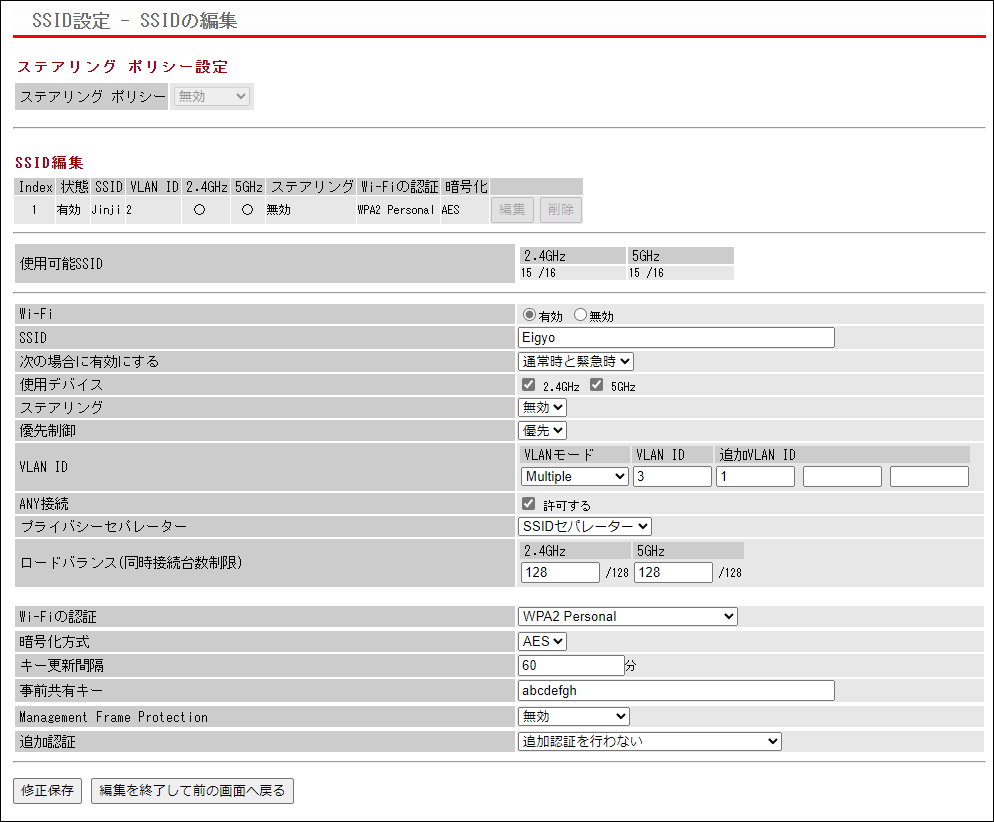
Task: Click the 2.4GHz circle mark in Jinji row
Action: click(200, 210)
